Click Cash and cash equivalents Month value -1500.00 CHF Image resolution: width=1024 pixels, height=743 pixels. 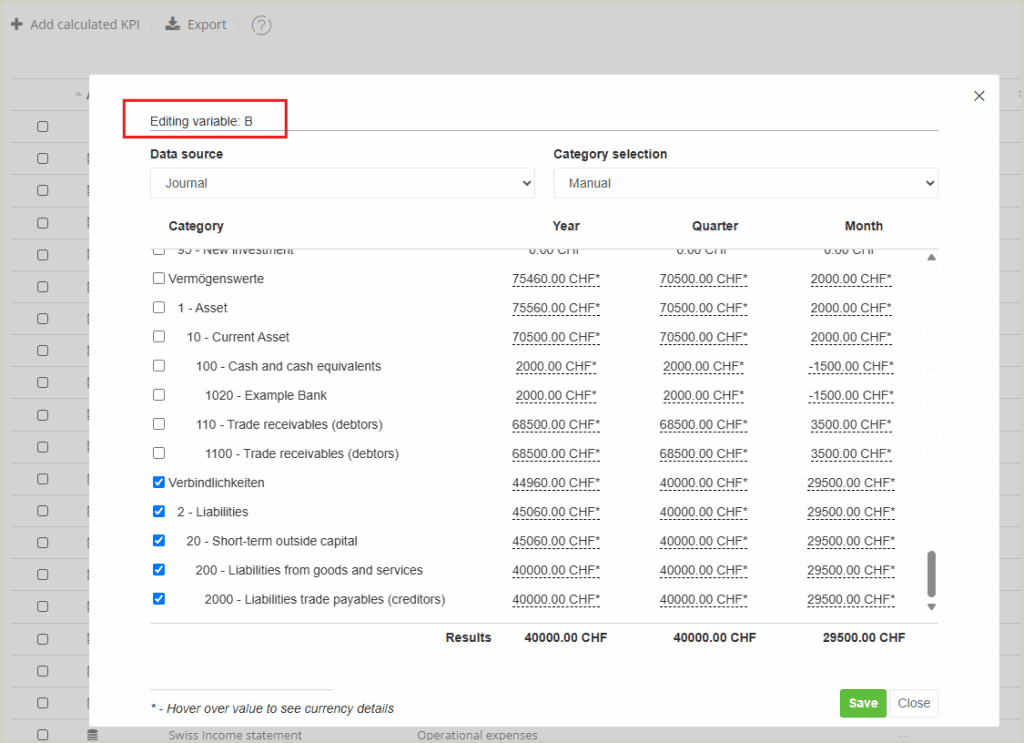coord(851,366)
